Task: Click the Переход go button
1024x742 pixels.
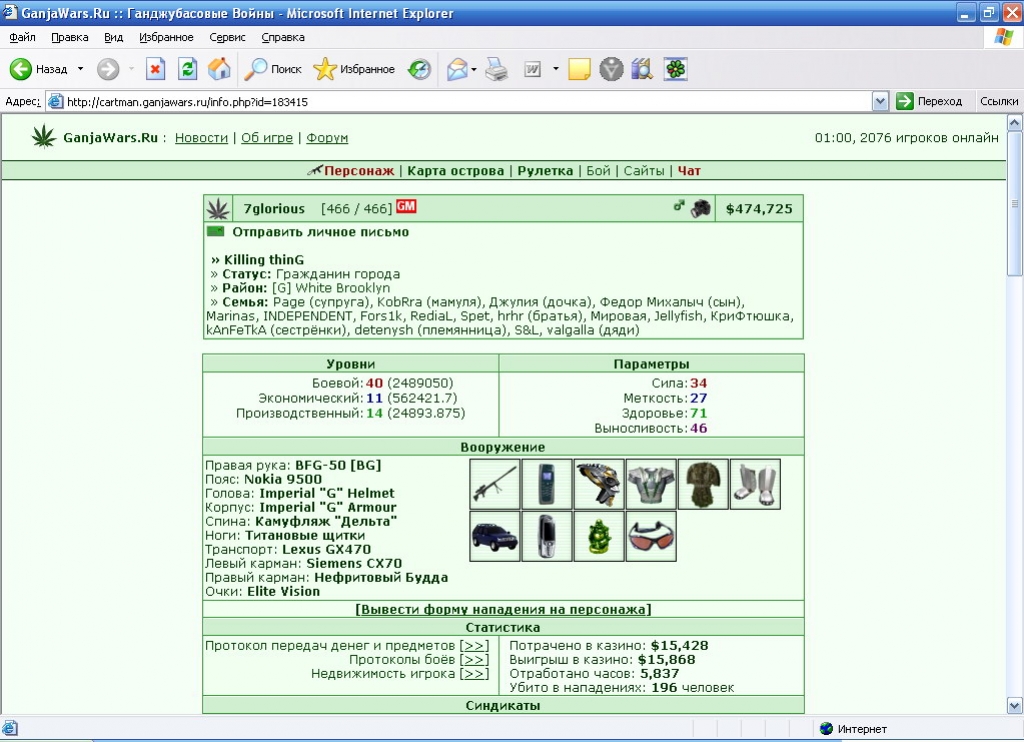Action: [929, 101]
